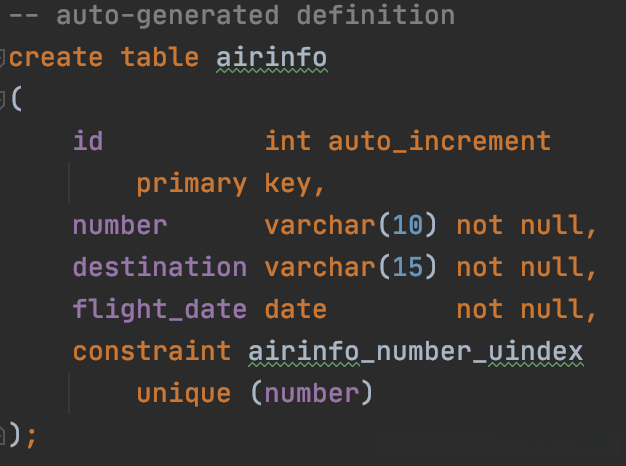The height and width of the screenshot is (466, 626).
Task: Click the airinfo_number_uindex constraint name
Action: coord(414,352)
